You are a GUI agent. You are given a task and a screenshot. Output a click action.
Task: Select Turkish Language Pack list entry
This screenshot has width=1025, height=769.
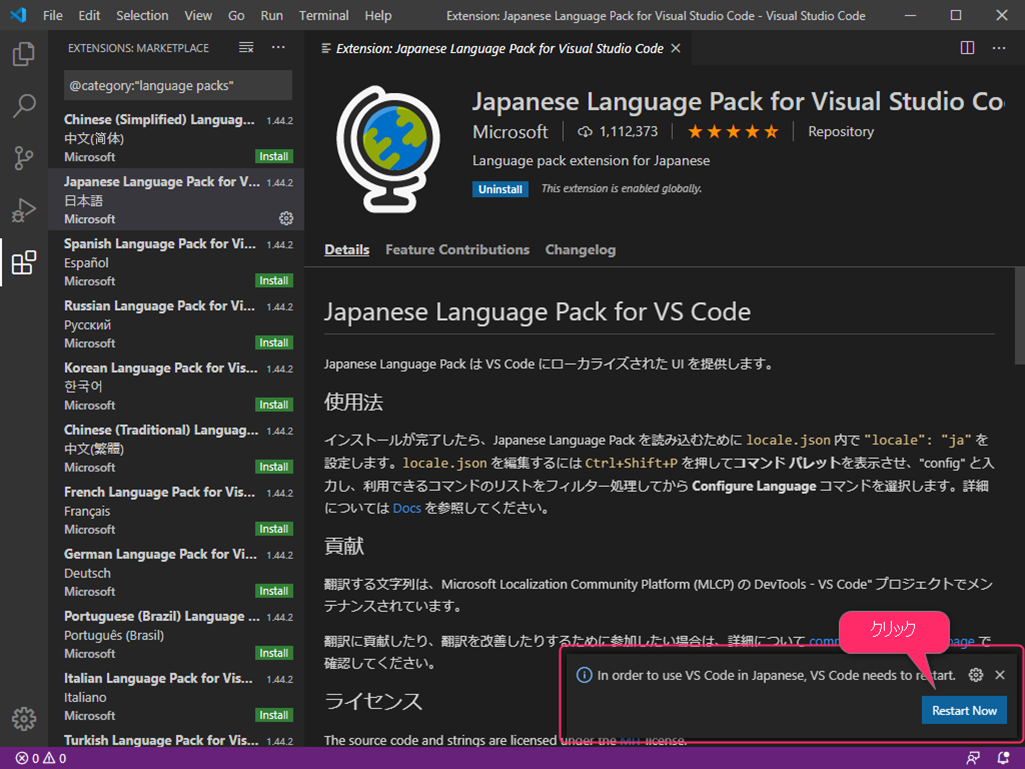pyautogui.click(x=176, y=740)
